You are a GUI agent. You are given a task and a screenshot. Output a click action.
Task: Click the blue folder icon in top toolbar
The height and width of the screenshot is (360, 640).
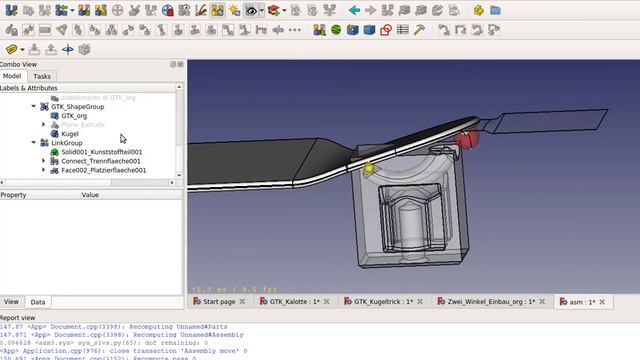click(496, 10)
